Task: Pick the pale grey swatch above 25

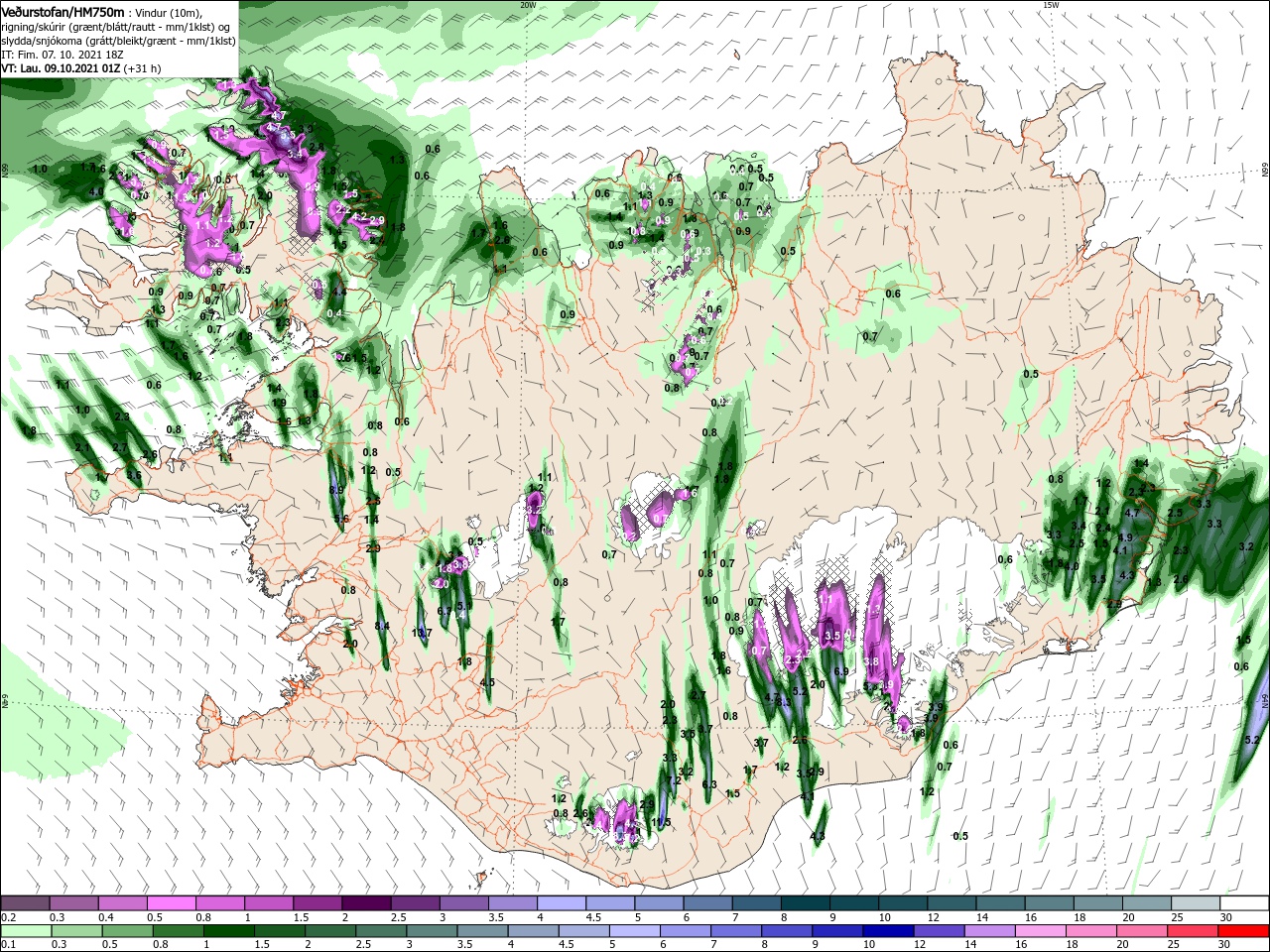Action: 1196,902
